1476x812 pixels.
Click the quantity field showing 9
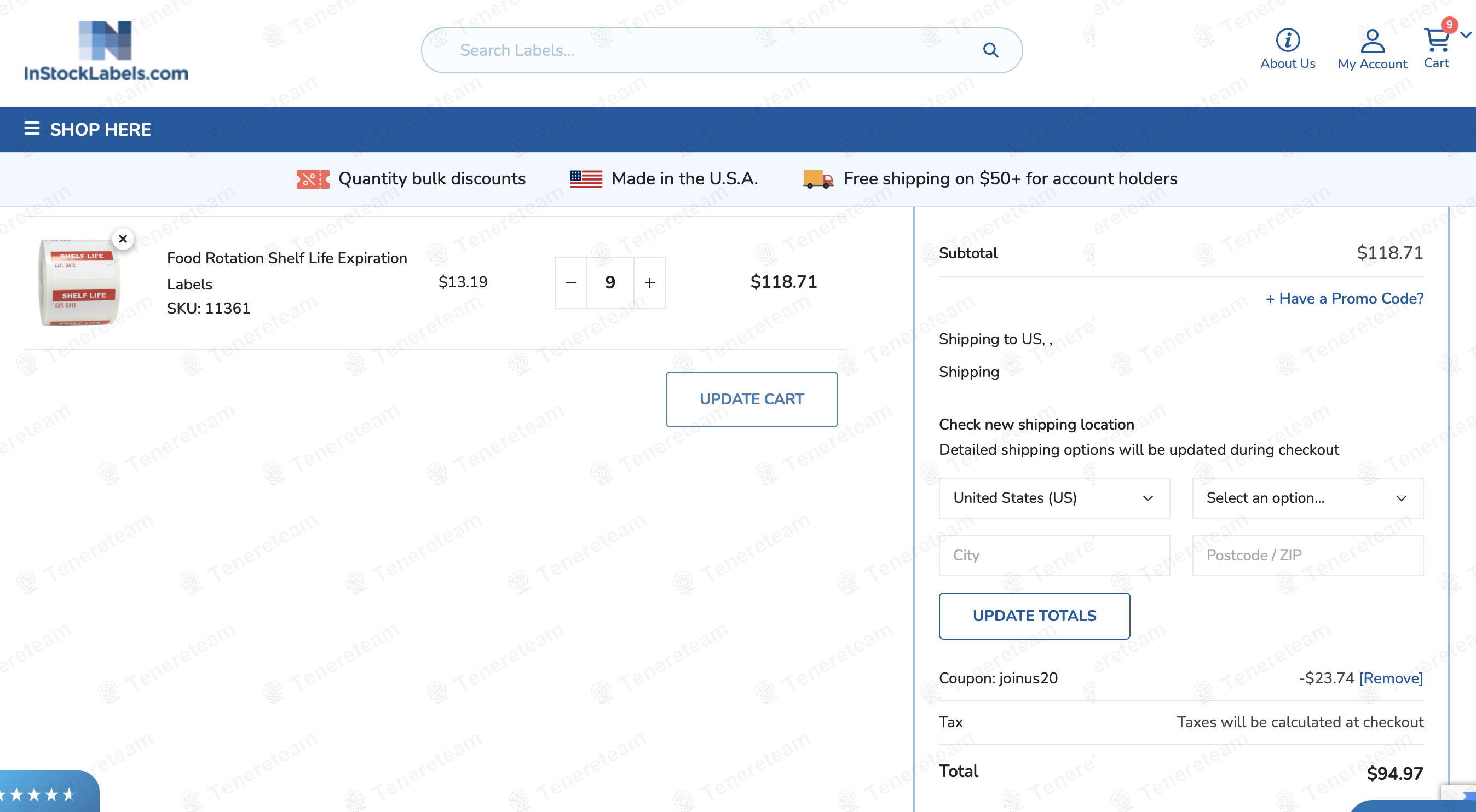610,283
